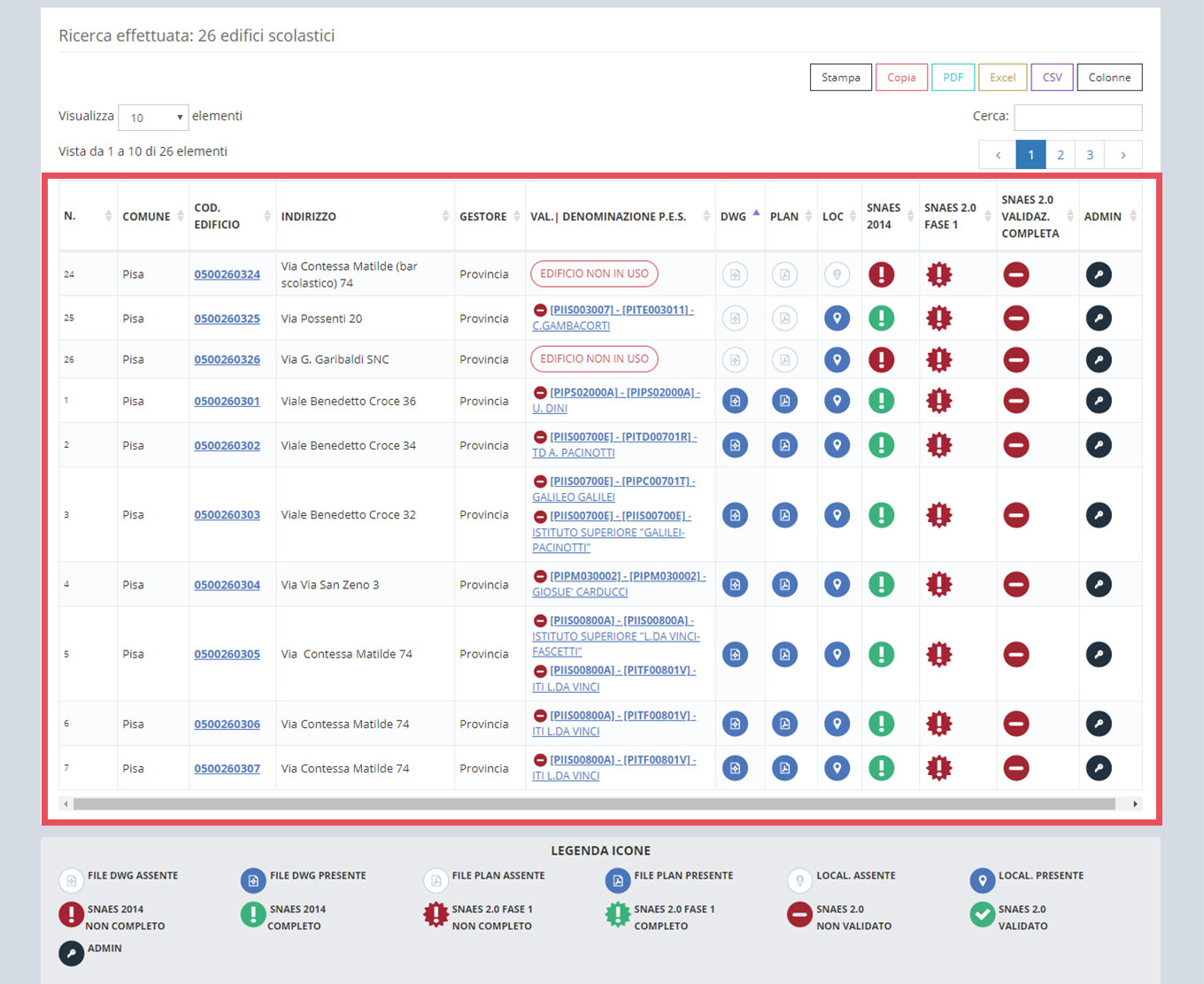Click green SNAES 2014 icon for 0500260306
Image resolution: width=1204 pixels, height=984 pixels.
[x=881, y=724]
